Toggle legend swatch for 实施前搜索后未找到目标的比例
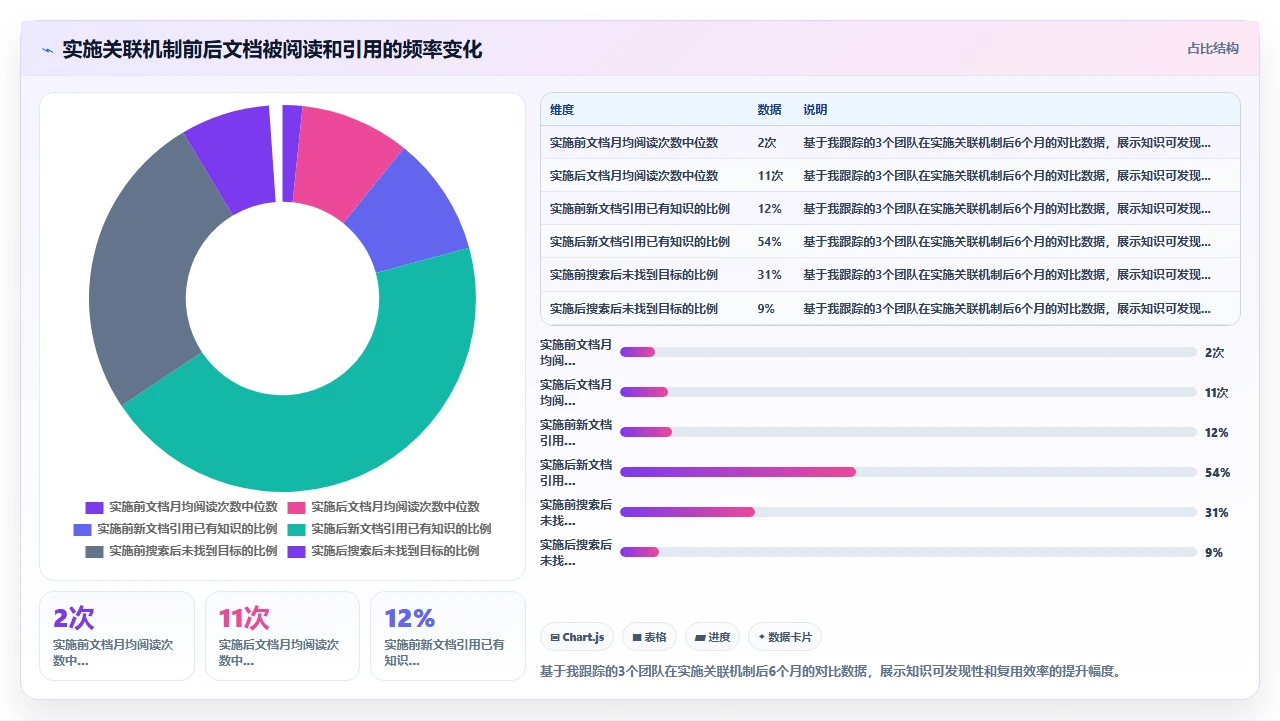 [x=95, y=551]
